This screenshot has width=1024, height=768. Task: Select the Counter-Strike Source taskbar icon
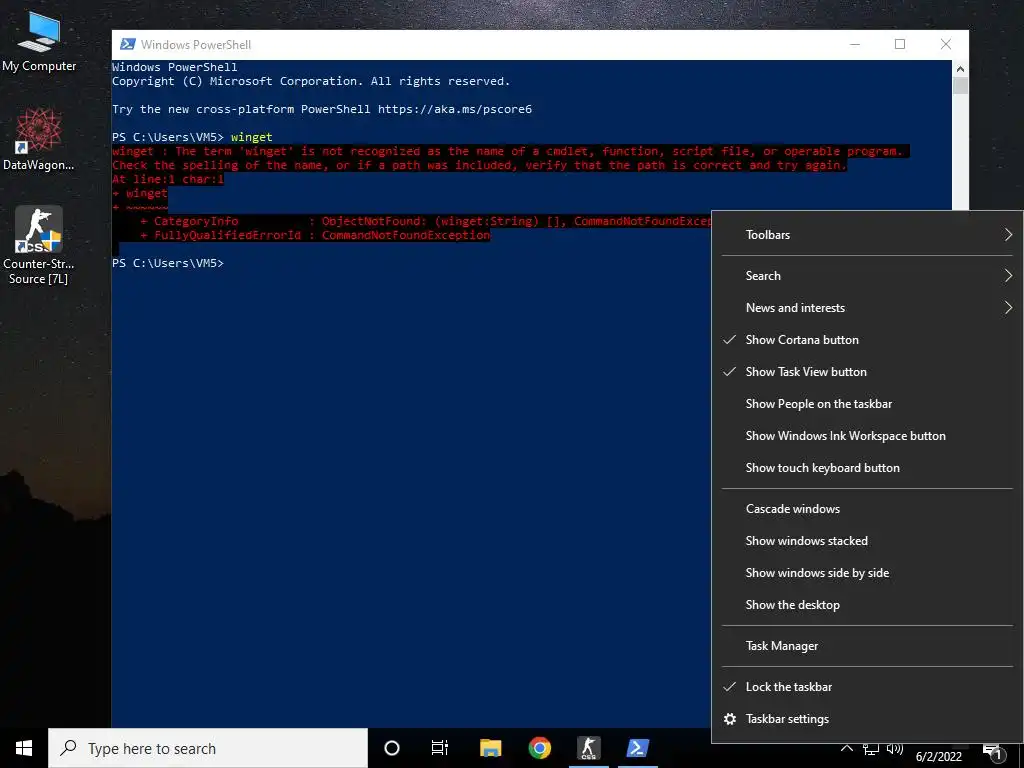click(x=588, y=748)
